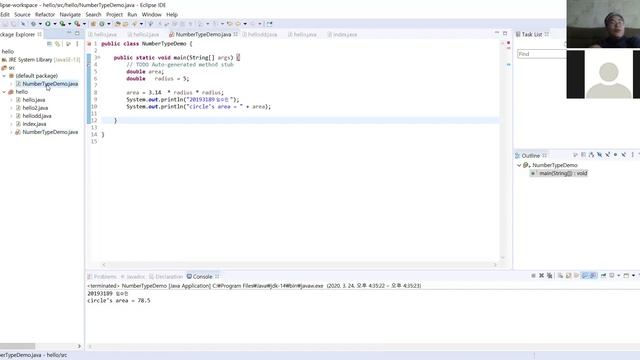The image size is (640, 360).
Task: Open dropdown next to External Tools button
Action: pos(84,24)
